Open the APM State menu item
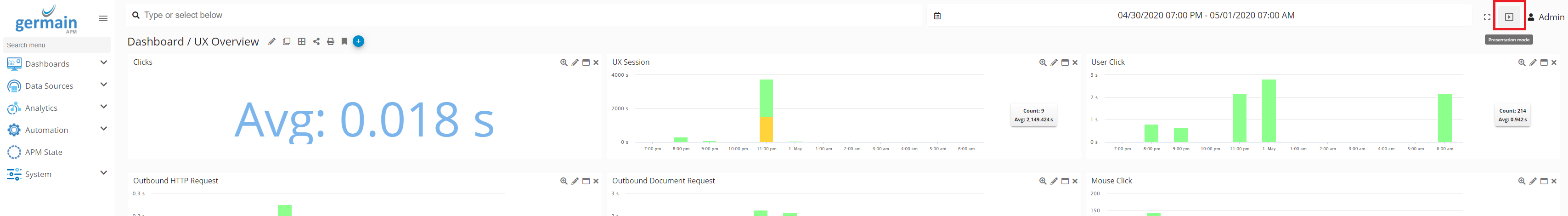The width and height of the screenshot is (1568, 216). (x=43, y=152)
